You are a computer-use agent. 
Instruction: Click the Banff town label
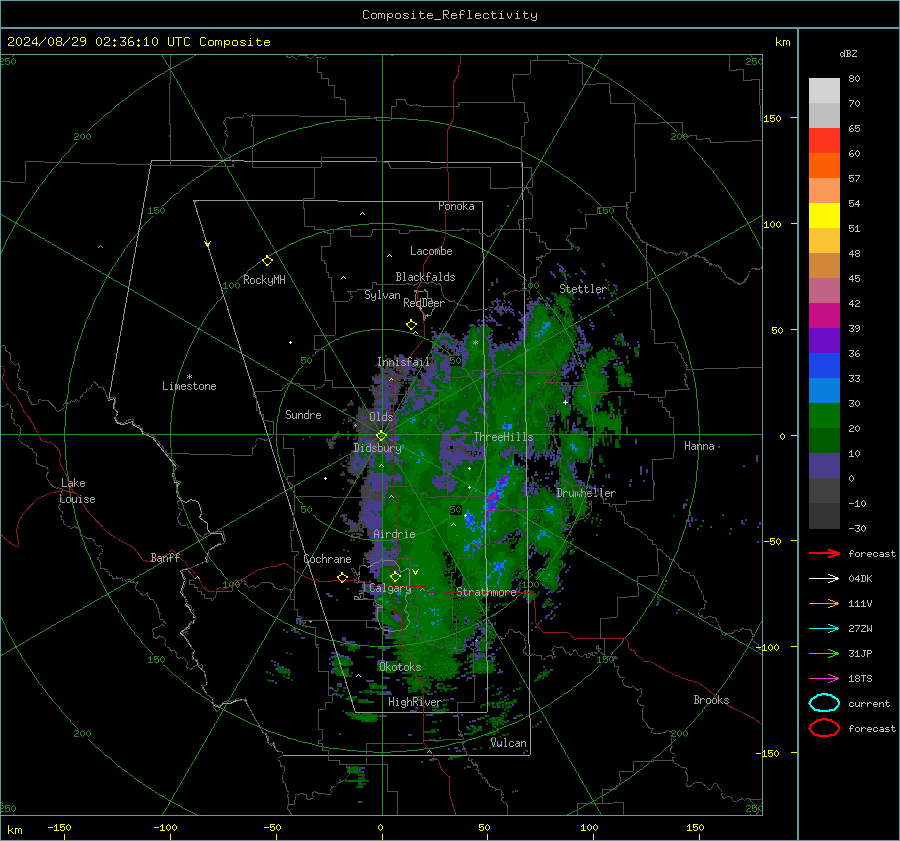[165, 558]
